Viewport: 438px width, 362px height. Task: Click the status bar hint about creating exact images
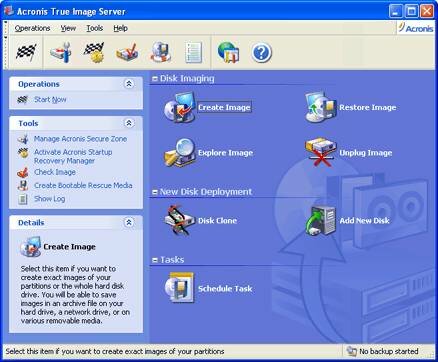(x=115, y=351)
